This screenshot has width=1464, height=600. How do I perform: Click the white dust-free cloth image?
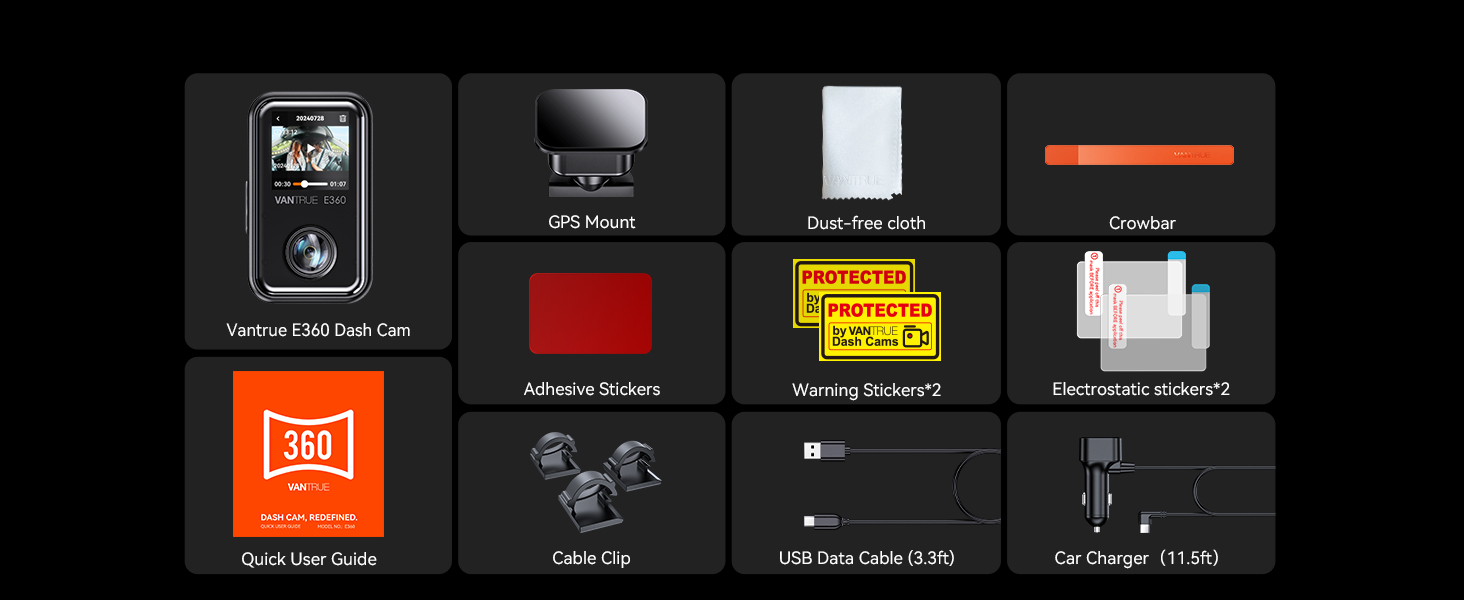pos(863,144)
